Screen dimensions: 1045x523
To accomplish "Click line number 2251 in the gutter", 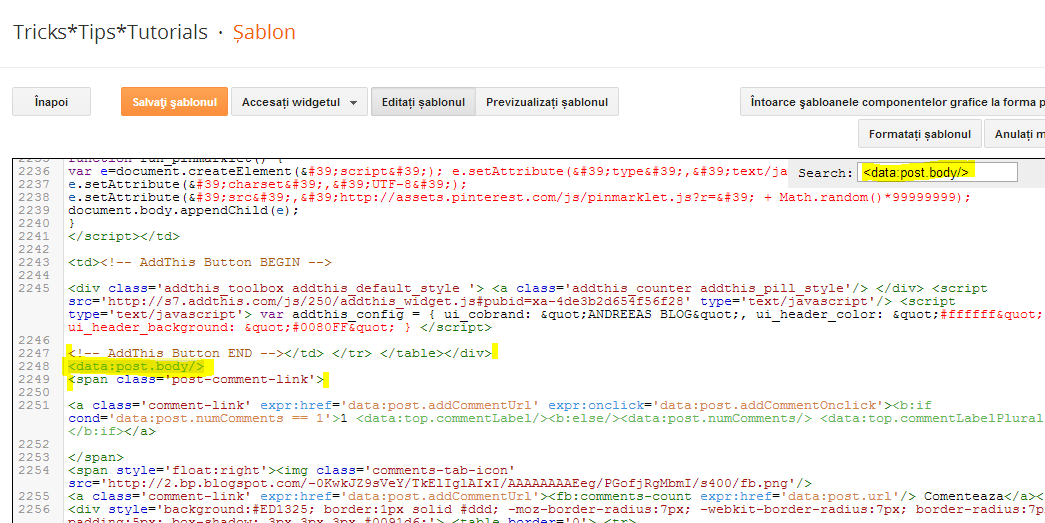I will [34, 406].
